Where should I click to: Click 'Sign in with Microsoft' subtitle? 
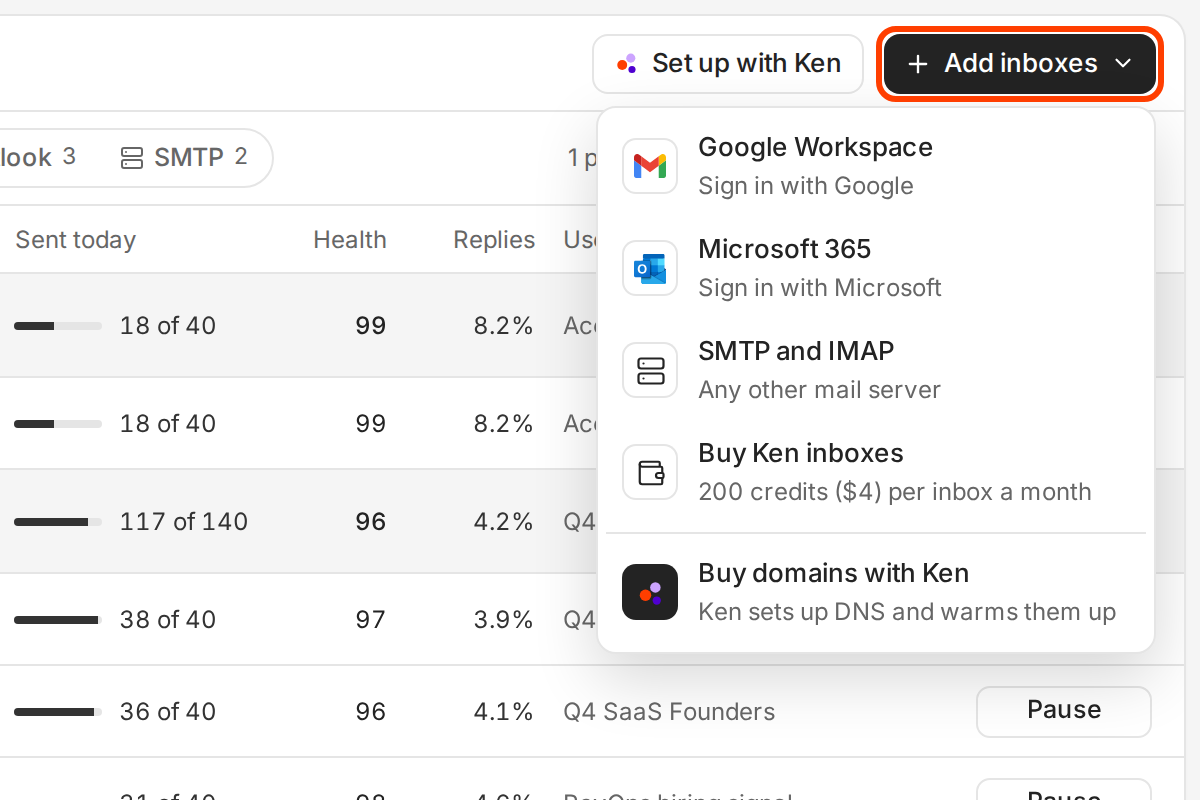pyautogui.click(x=820, y=288)
